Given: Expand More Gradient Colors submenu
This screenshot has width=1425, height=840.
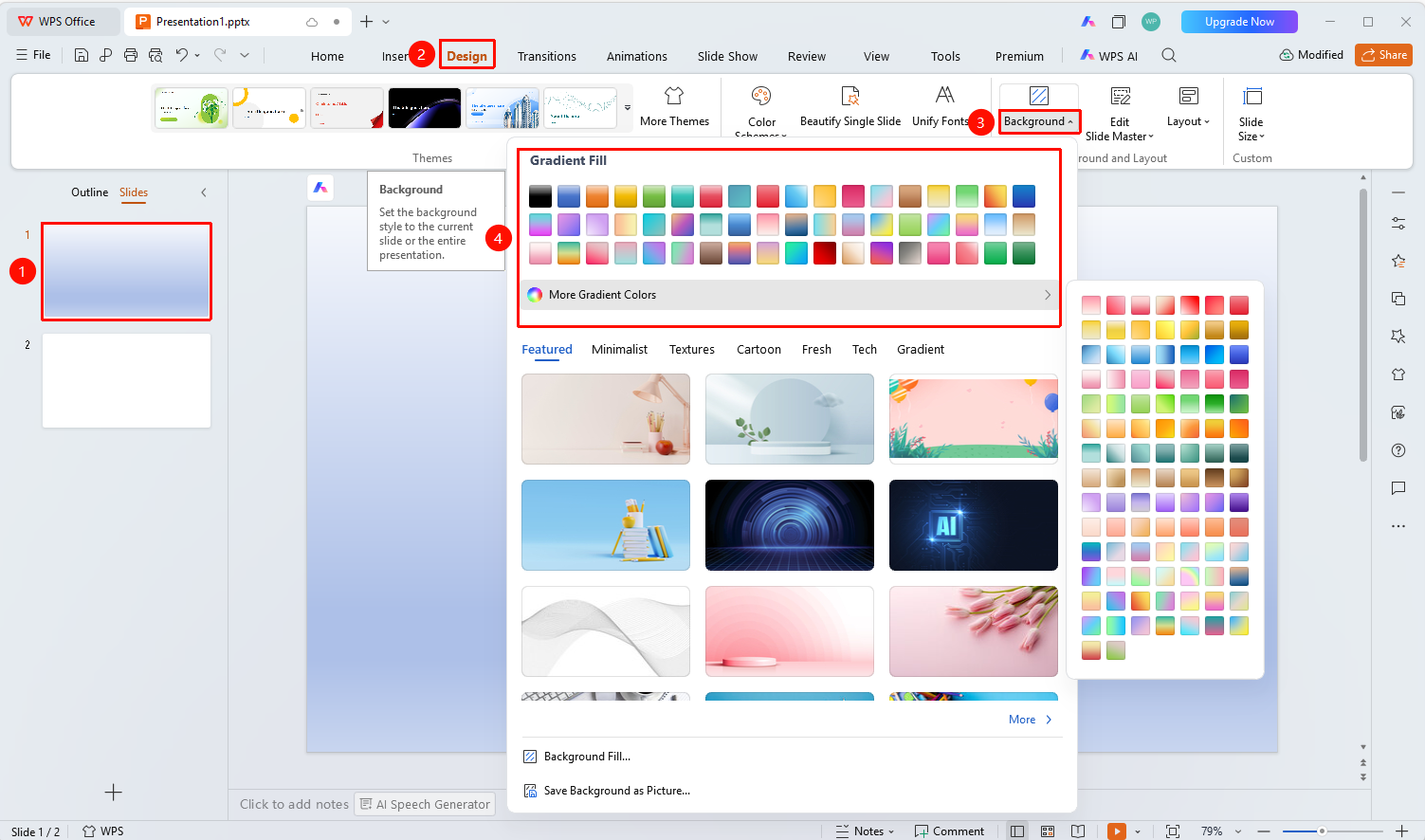Looking at the screenshot, I should click(x=790, y=295).
